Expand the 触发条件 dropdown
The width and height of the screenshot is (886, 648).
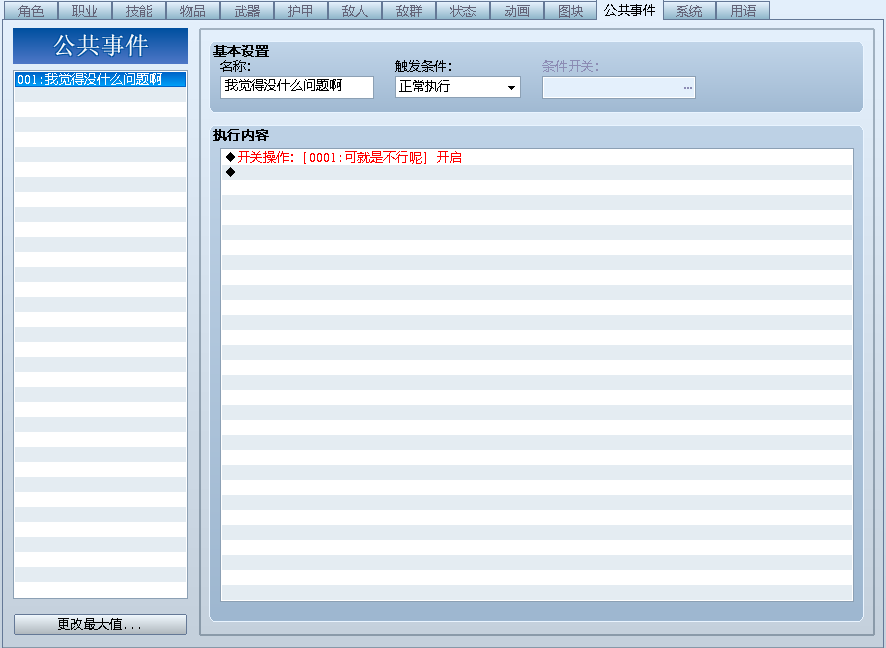point(458,87)
